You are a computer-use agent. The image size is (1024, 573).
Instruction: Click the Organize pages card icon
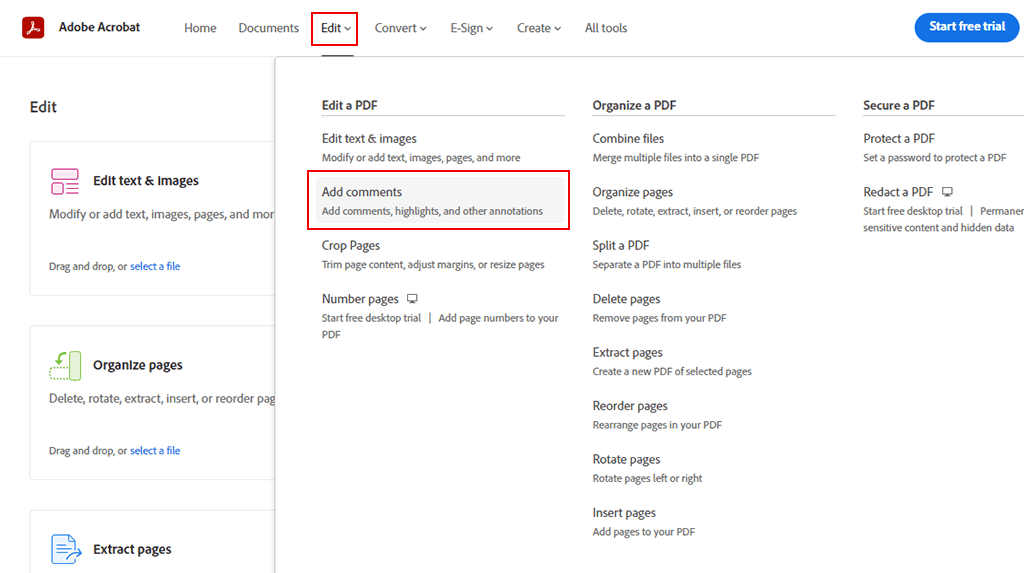(x=65, y=366)
